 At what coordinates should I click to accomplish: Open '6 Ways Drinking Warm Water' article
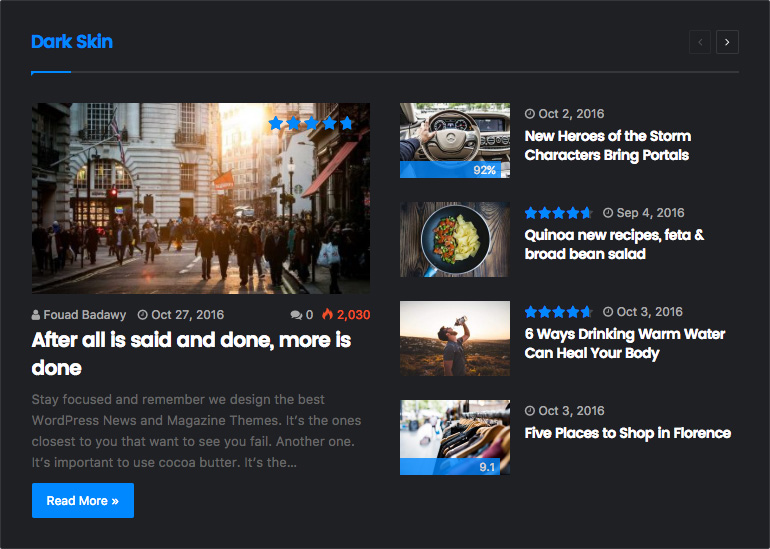point(625,344)
